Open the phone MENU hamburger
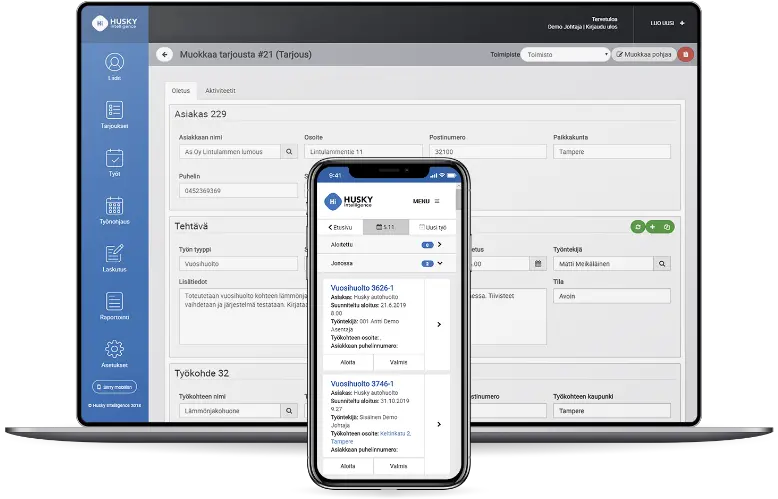The image size is (778, 499). pyautogui.click(x=436, y=201)
